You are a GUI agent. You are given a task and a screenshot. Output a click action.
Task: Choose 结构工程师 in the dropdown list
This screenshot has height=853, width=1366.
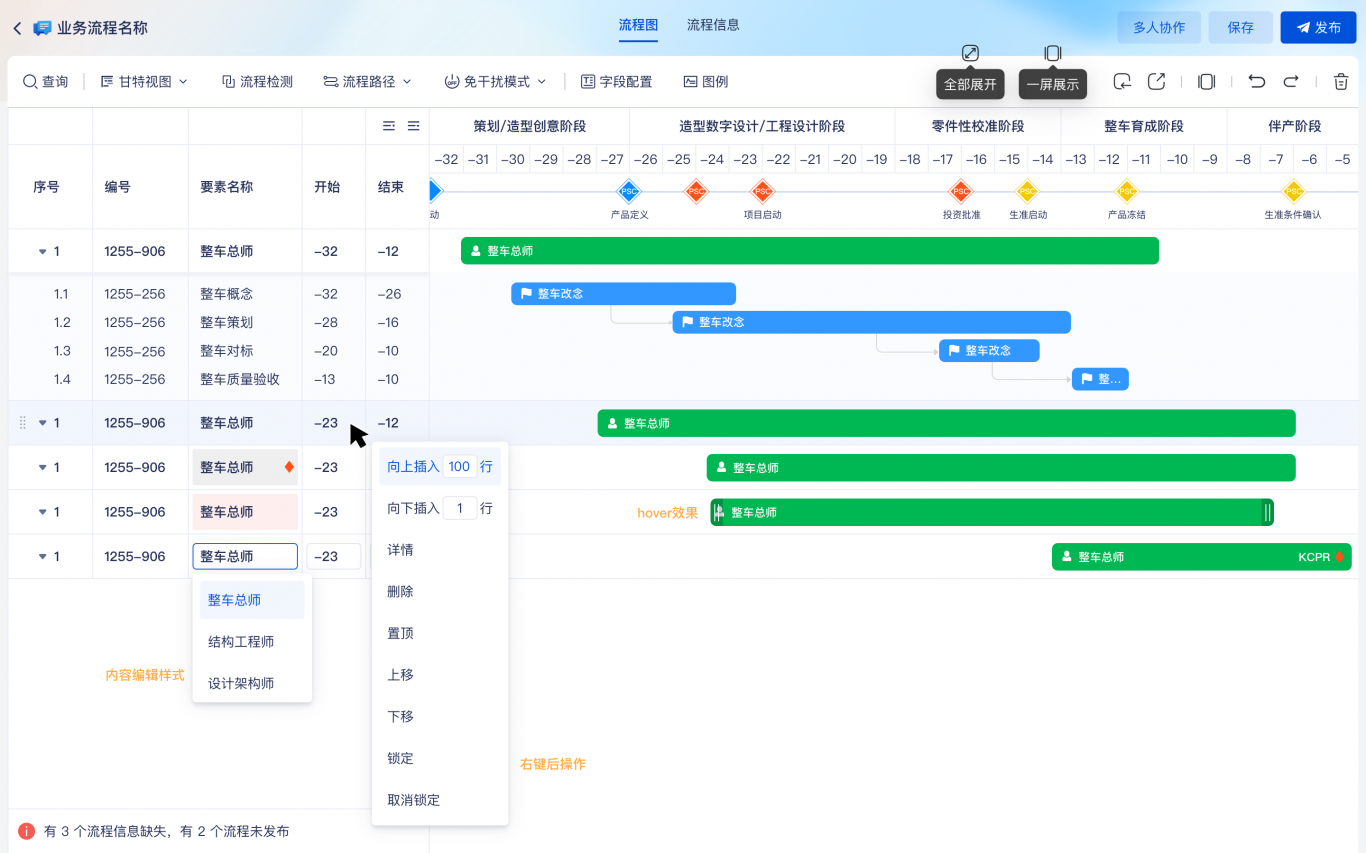point(252,642)
